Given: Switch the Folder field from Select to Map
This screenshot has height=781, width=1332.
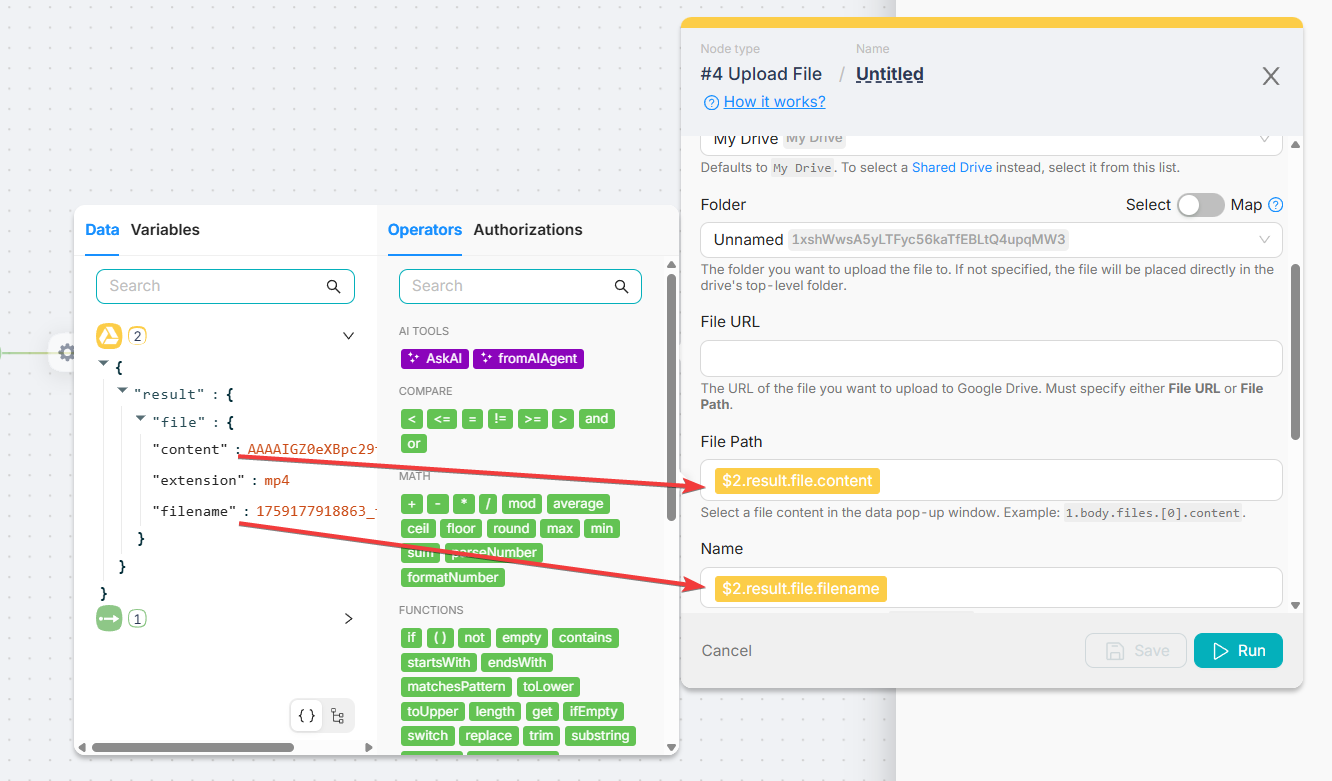Looking at the screenshot, I should (1200, 204).
